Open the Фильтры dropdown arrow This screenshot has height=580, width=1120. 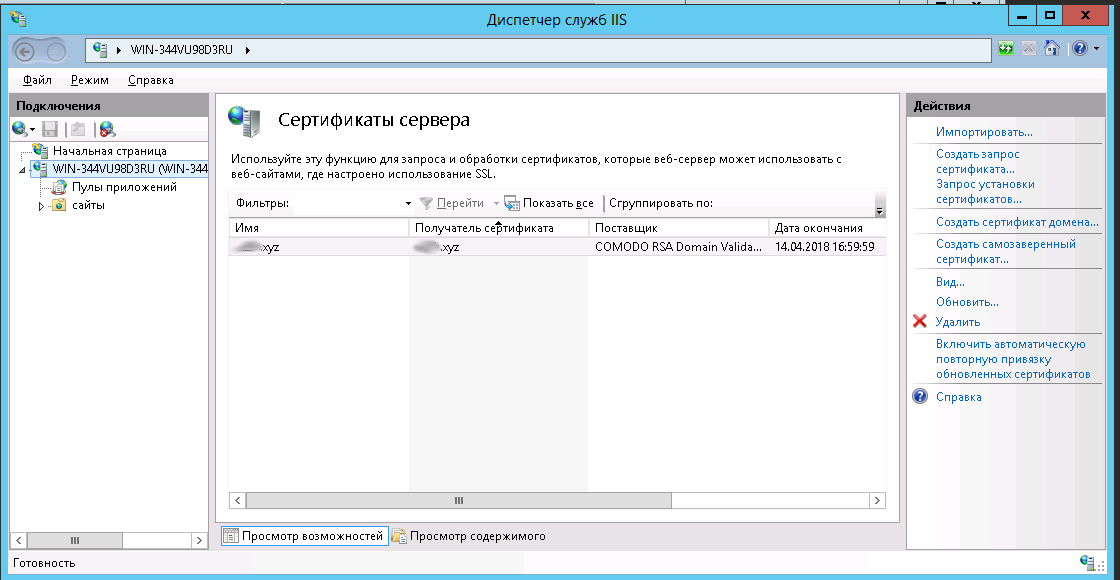(x=408, y=204)
